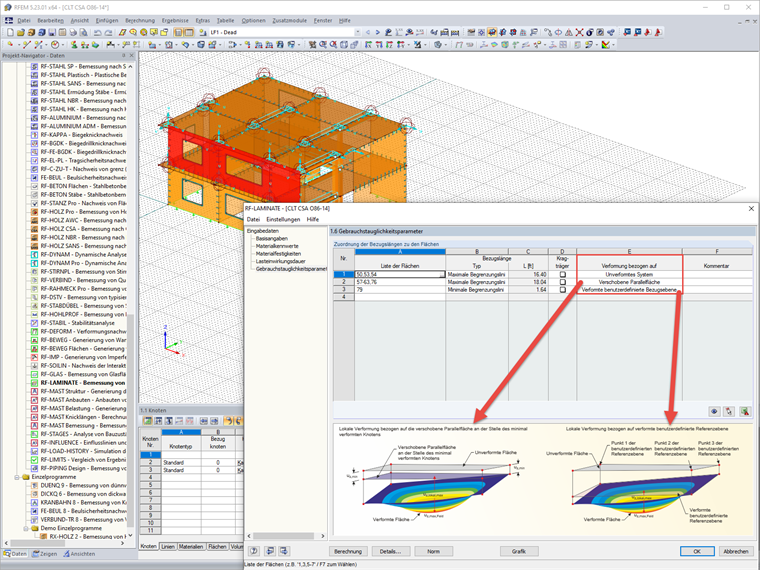Toggle Kragträger checkbox for row 1
Viewport: 760px width, 570px height.
click(x=563, y=274)
